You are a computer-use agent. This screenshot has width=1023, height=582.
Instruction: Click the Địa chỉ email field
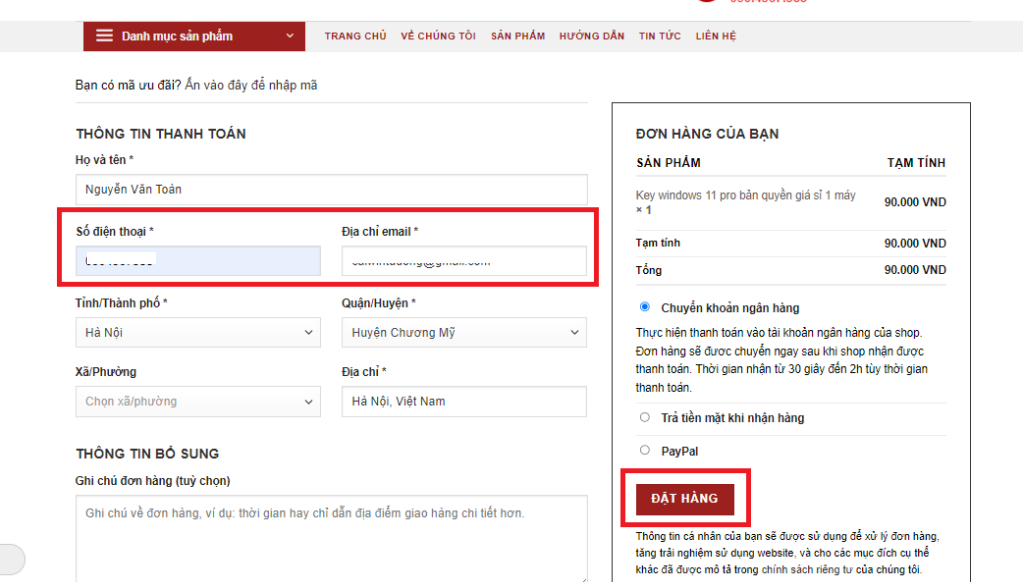pos(463,261)
